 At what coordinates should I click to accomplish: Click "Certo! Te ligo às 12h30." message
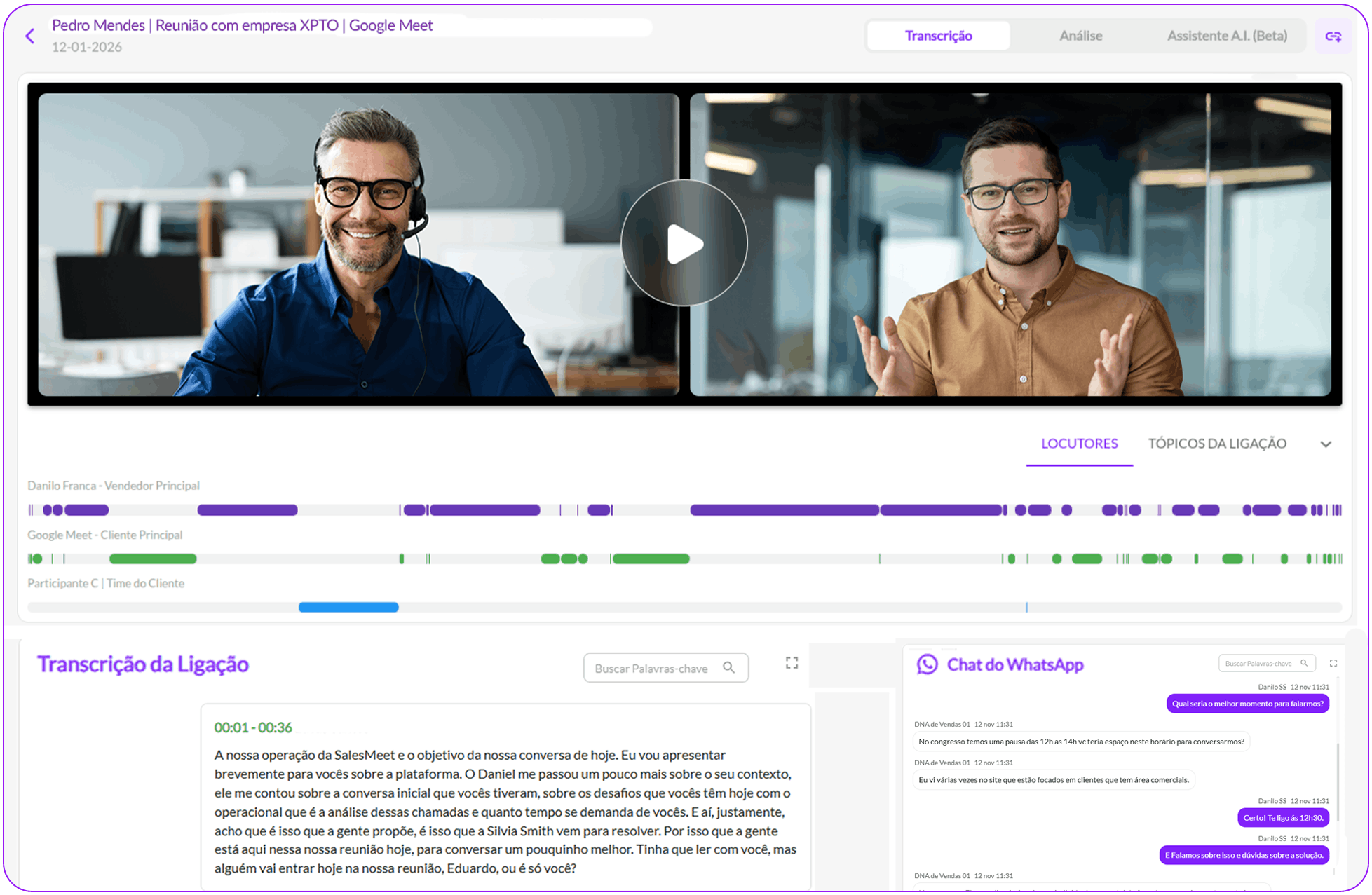(x=1282, y=817)
